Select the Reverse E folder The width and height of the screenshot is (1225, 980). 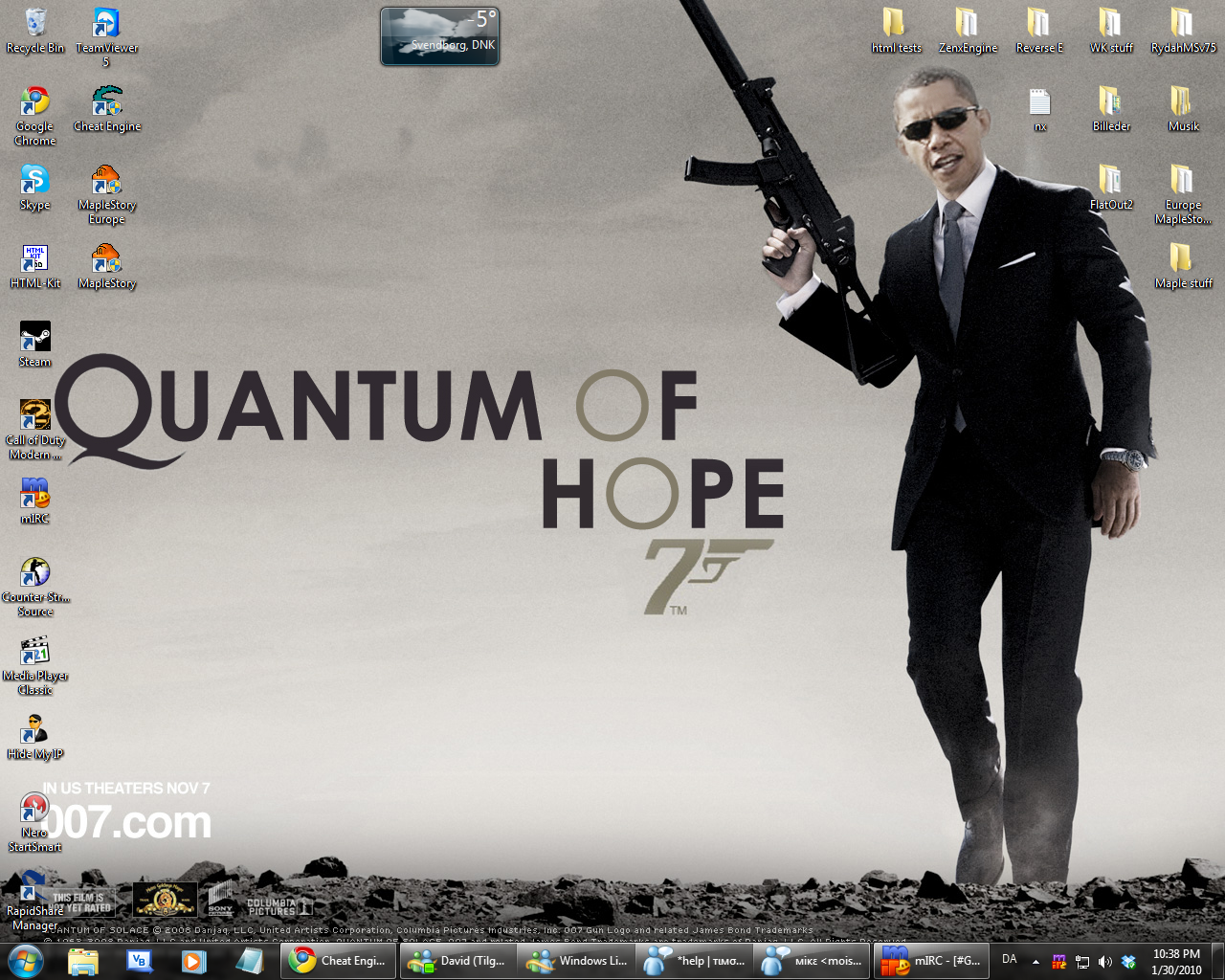[x=1039, y=31]
